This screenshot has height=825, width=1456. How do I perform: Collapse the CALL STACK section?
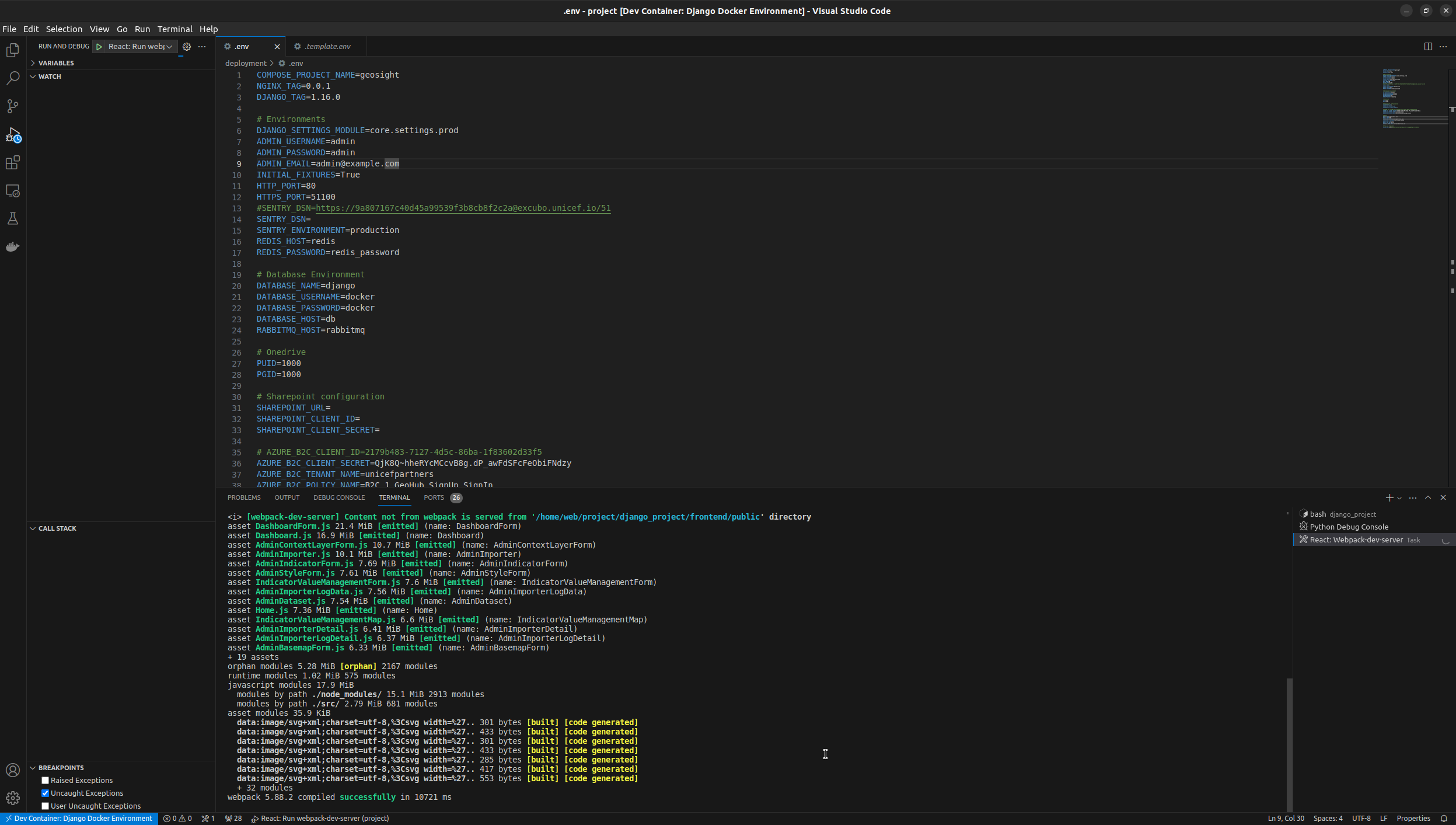coord(121,528)
